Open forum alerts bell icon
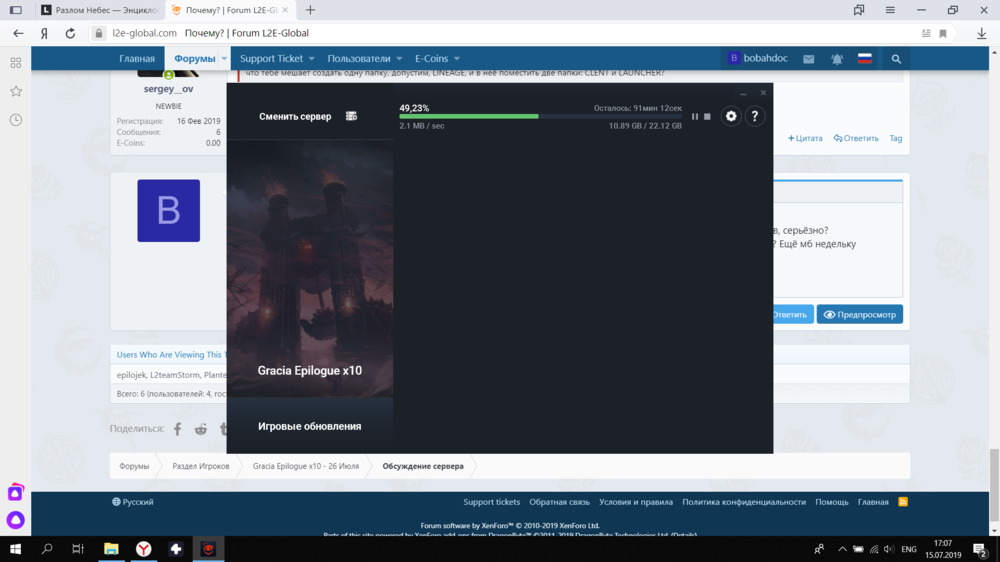 836,59
